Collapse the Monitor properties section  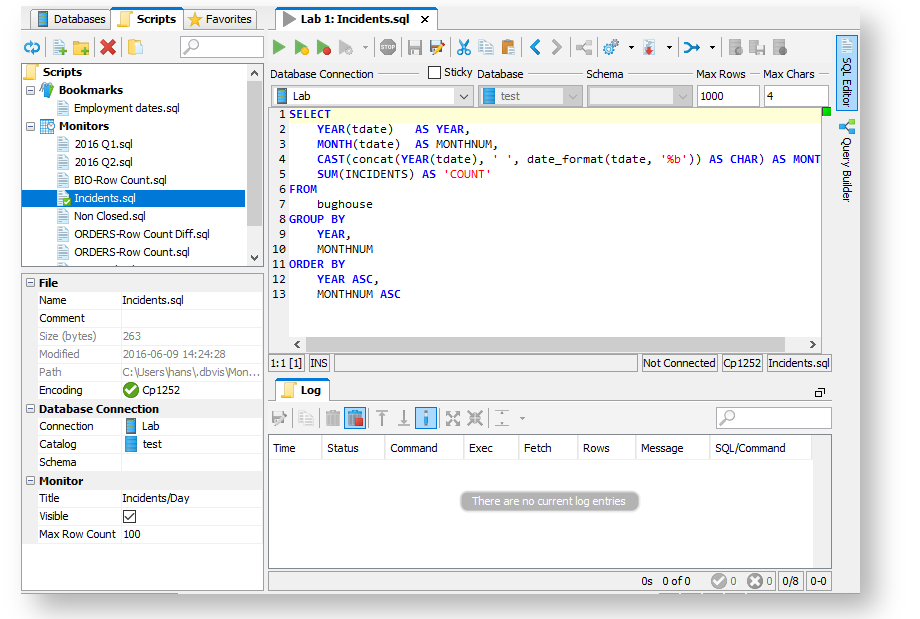coord(31,481)
